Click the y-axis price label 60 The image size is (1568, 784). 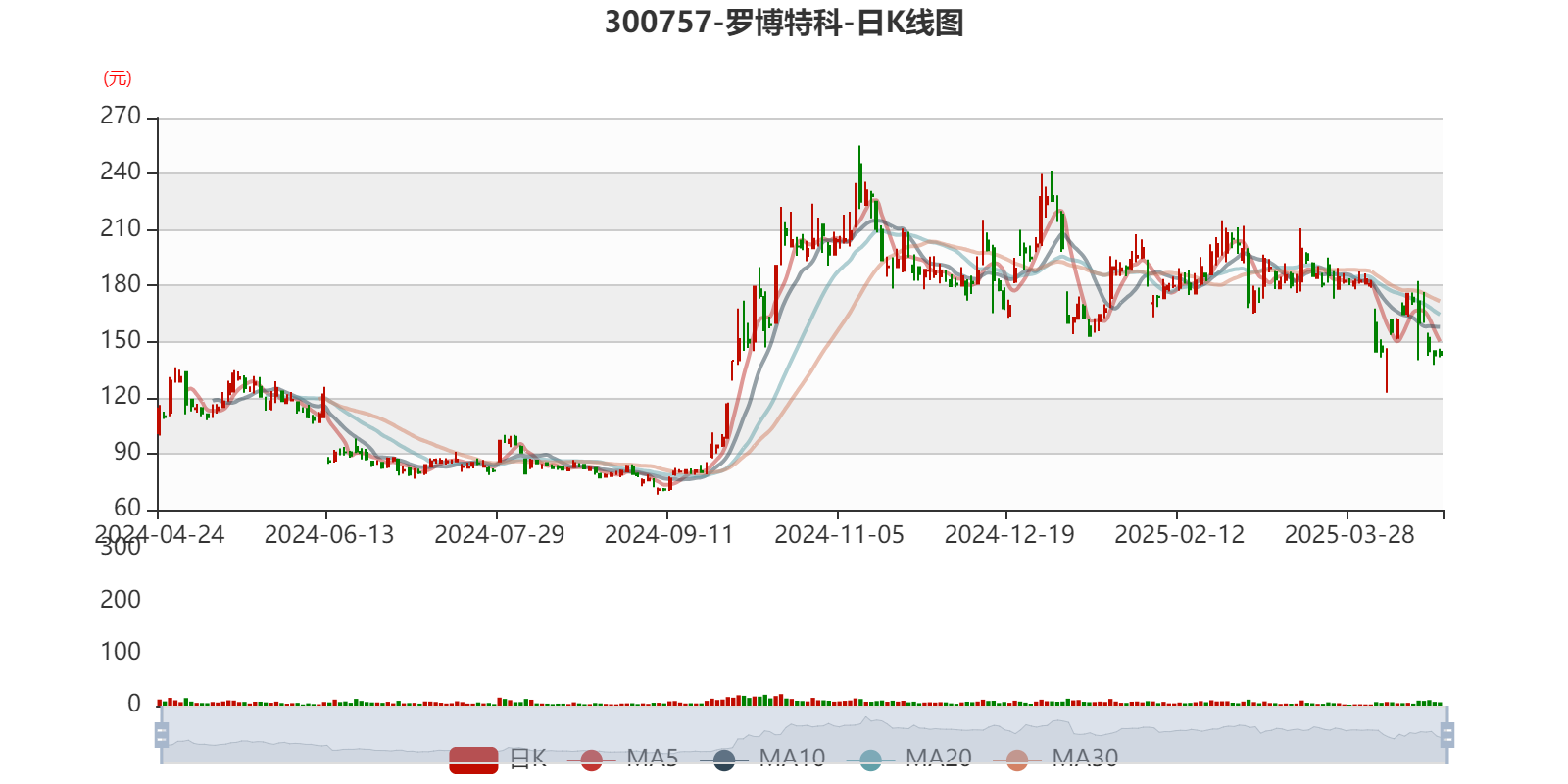pyautogui.click(x=127, y=508)
